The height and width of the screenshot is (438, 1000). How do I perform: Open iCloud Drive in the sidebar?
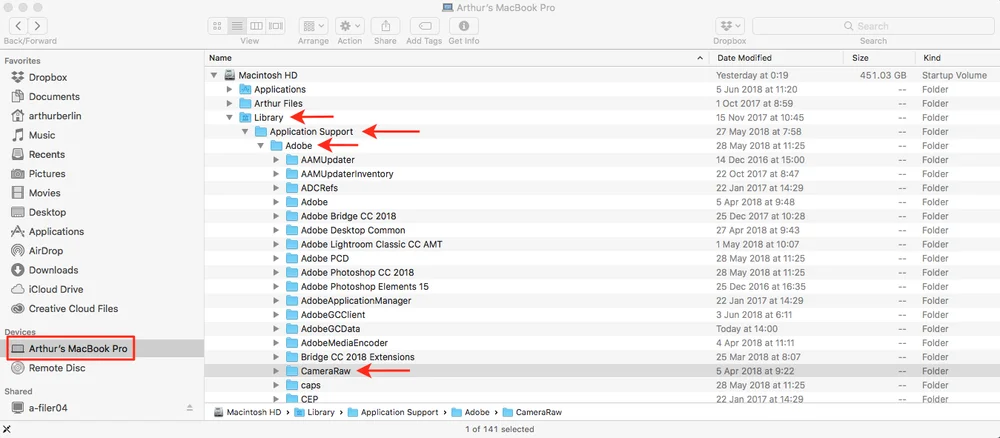pyautogui.click(x=54, y=289)
